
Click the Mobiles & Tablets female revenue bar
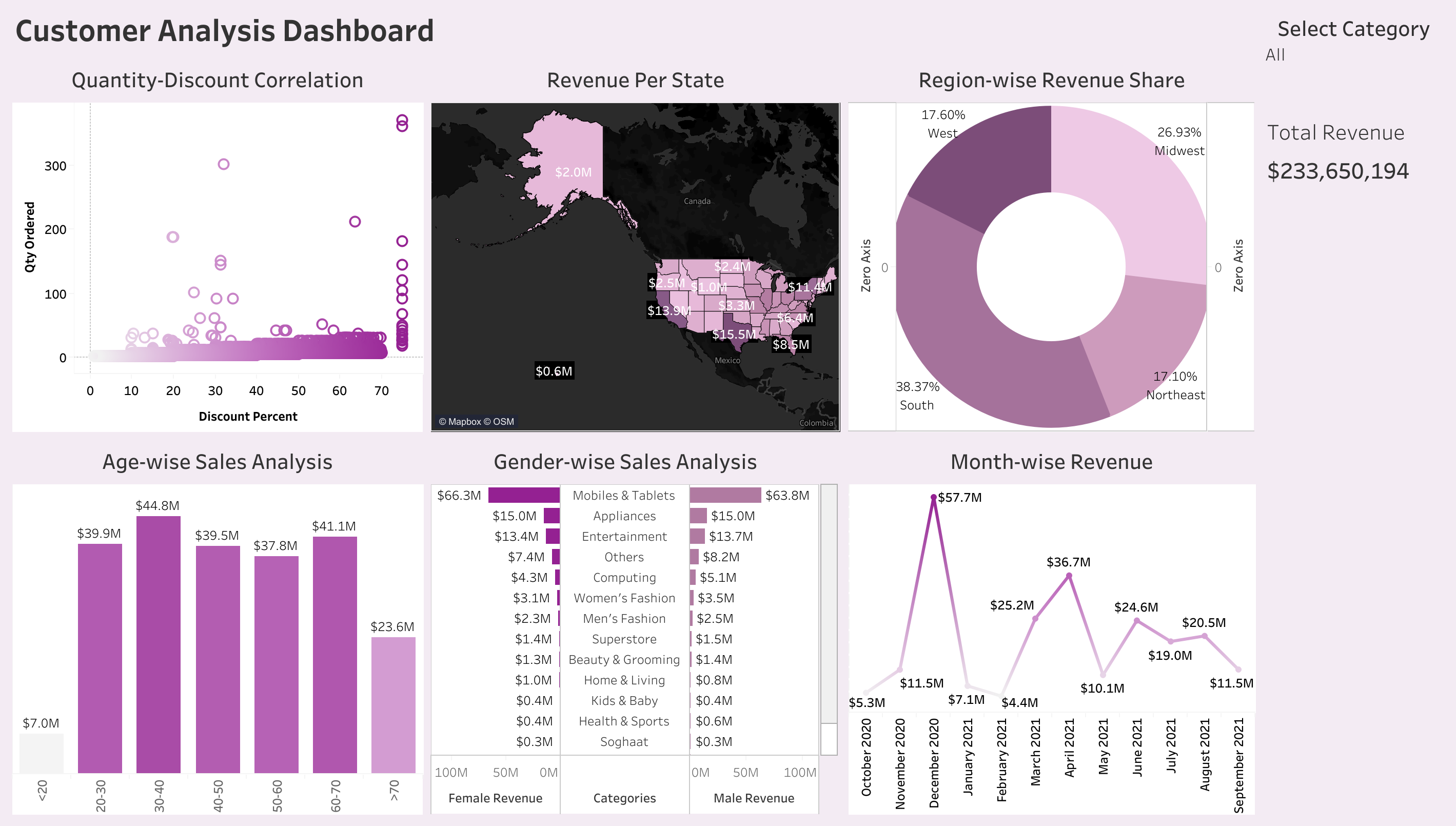tap(523, 495)
